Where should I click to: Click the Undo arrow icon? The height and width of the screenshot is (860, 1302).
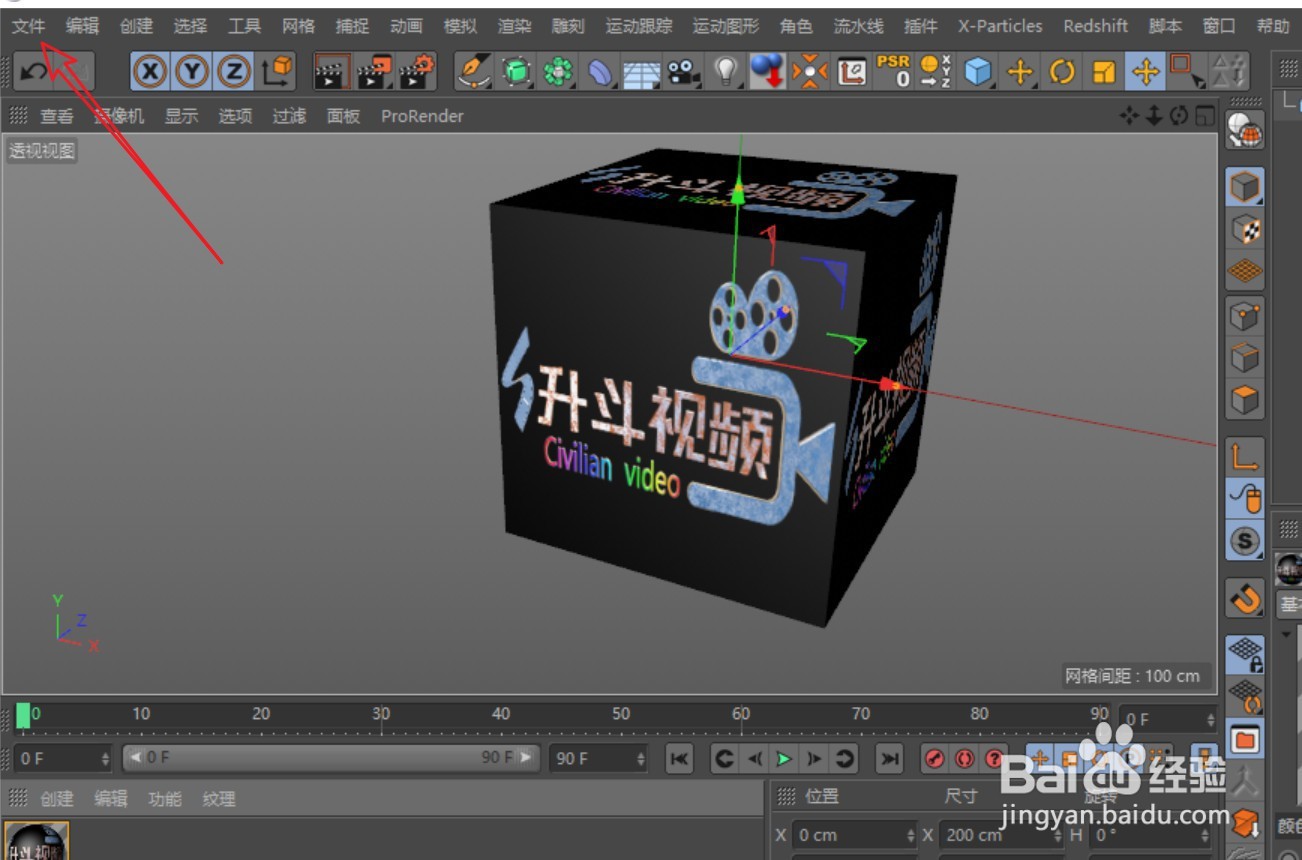click(x=32, y=71)
